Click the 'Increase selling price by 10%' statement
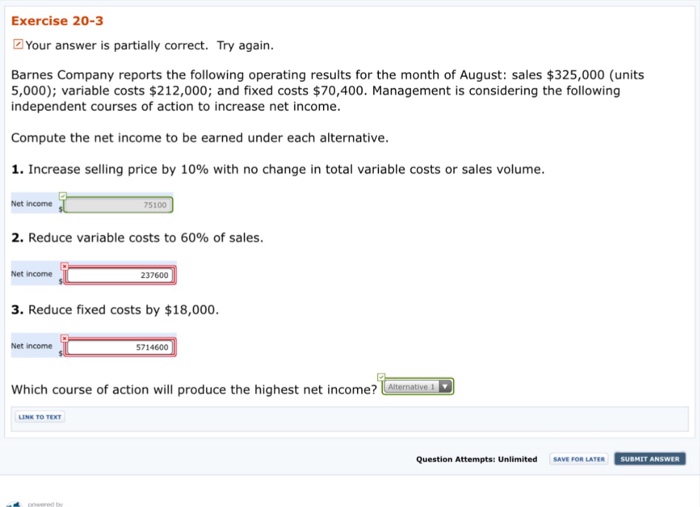The width and height of the screenshot is (700, 507). click(x=286, y=170)
